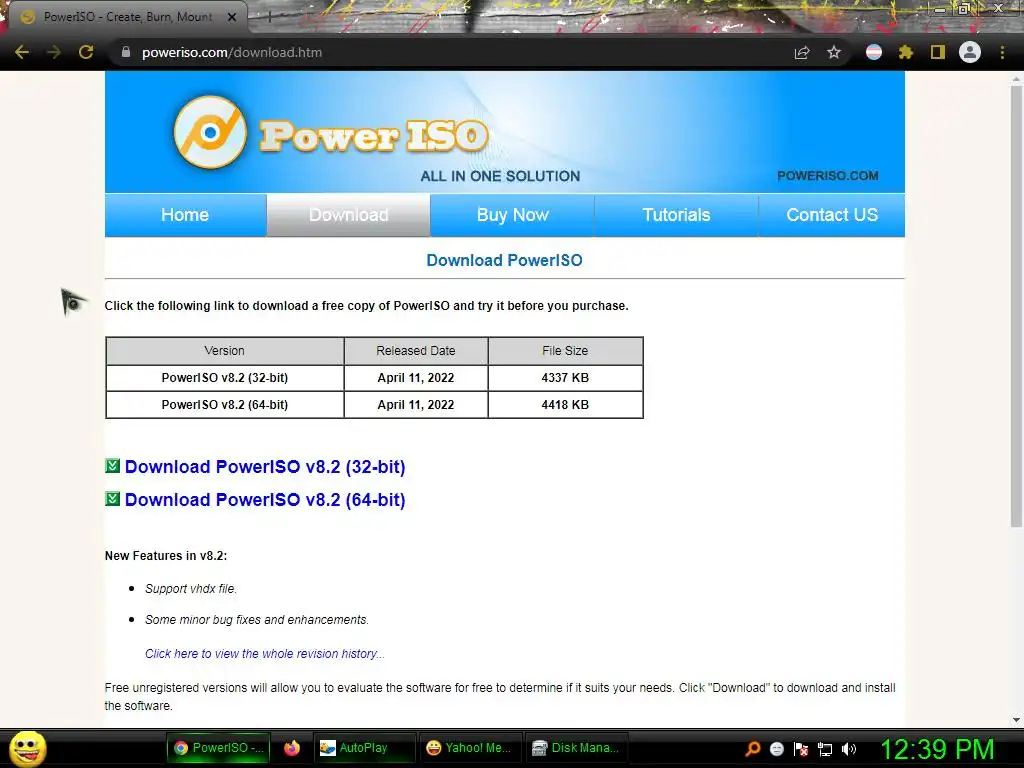Open the profile avatar icon
Viewport: 1024px width, 768px height.
tap(970, 52)
